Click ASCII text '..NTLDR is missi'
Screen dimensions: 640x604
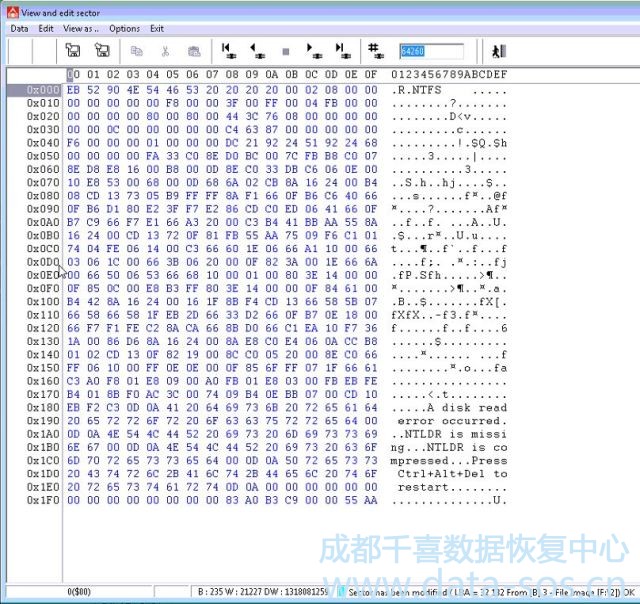pyautogui.click(x=449, y=434)
